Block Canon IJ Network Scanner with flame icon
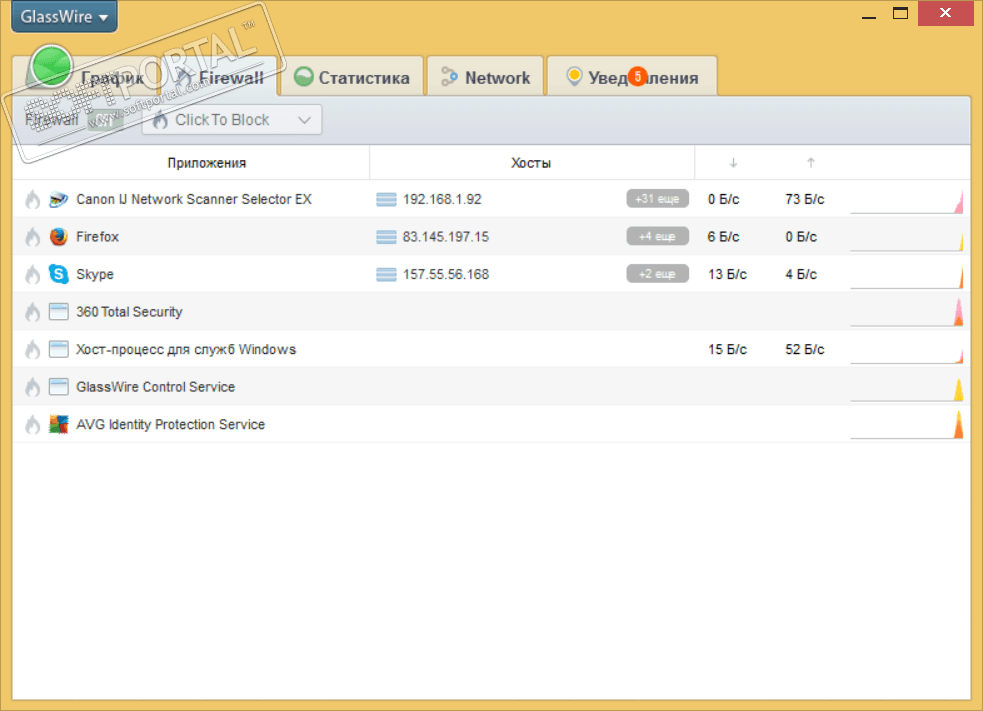This screenshot has width=983, height=711. click(x=33, y=199)
